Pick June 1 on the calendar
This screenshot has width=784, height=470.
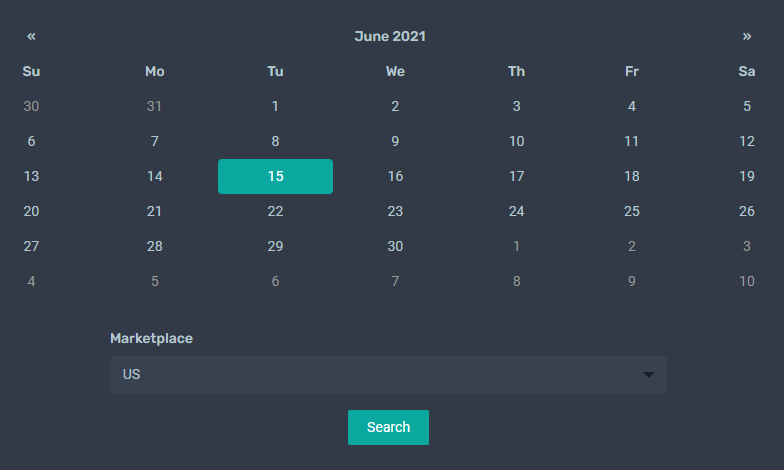[275, 106]
